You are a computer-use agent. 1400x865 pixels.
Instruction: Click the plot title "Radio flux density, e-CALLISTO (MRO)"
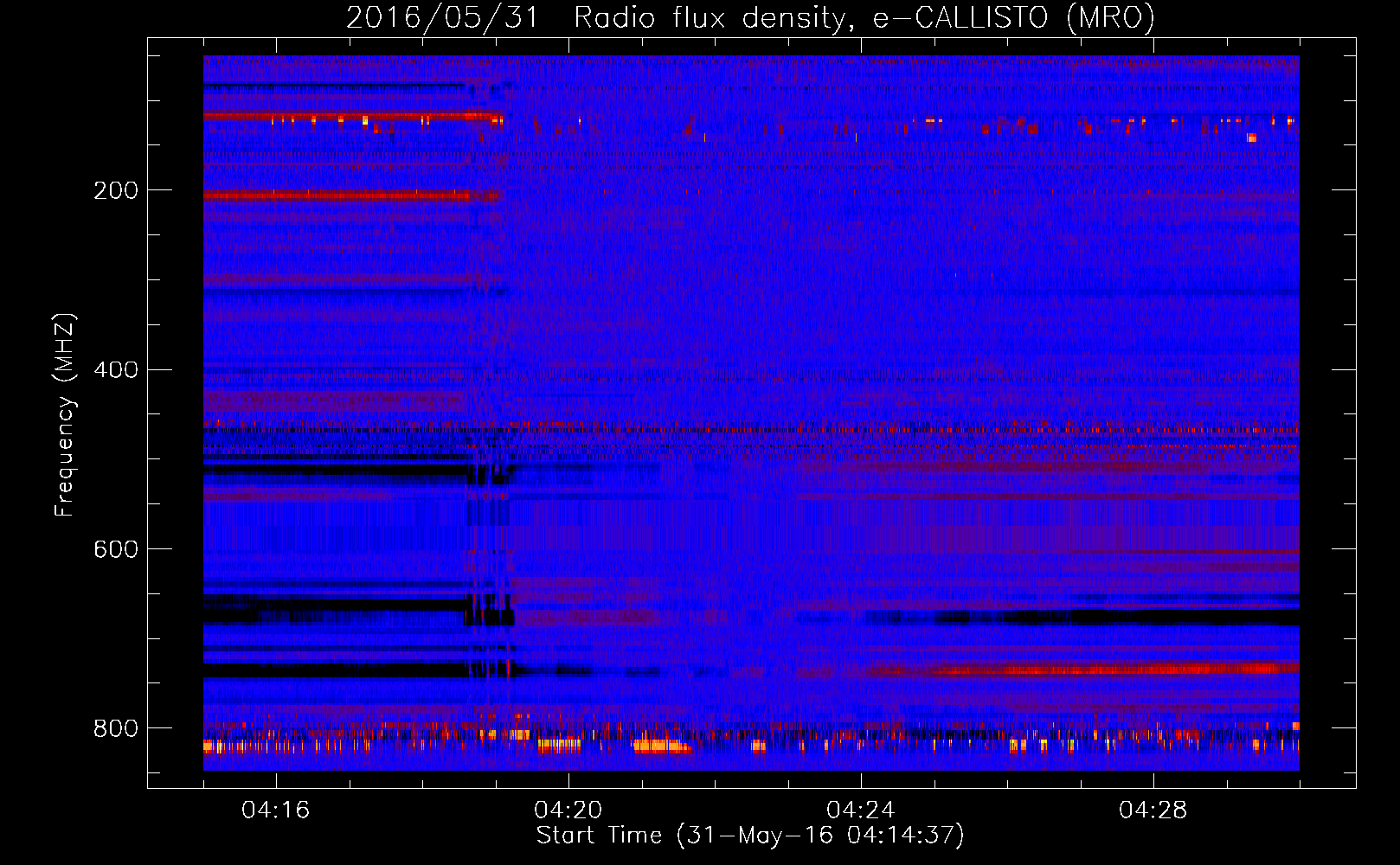[864, 17]
